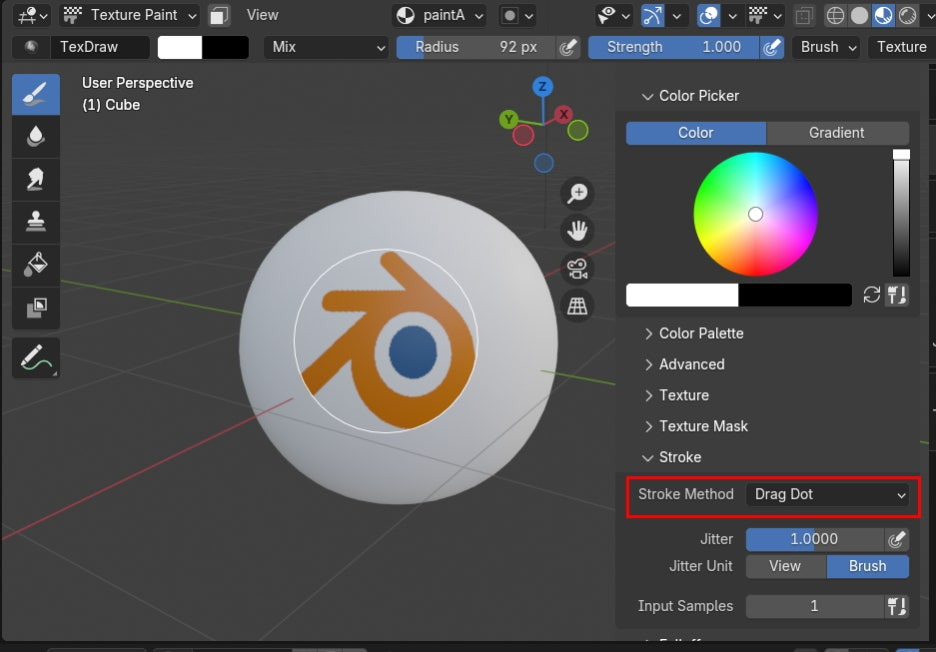
Task: Open the mask stencil dropdown in header
Action: click(517, 16)
